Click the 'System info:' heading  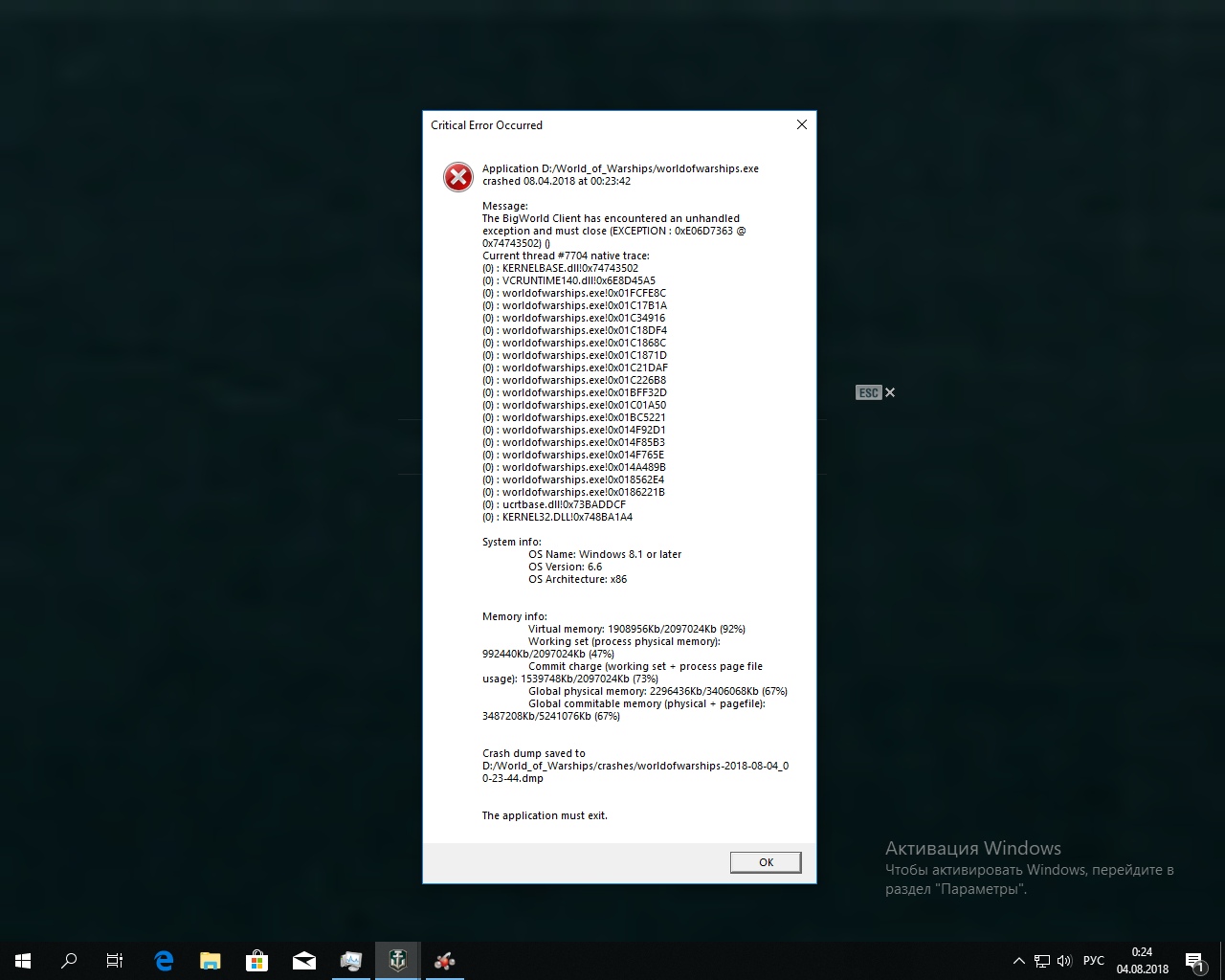pyautogui.click(x=511, y=542)
